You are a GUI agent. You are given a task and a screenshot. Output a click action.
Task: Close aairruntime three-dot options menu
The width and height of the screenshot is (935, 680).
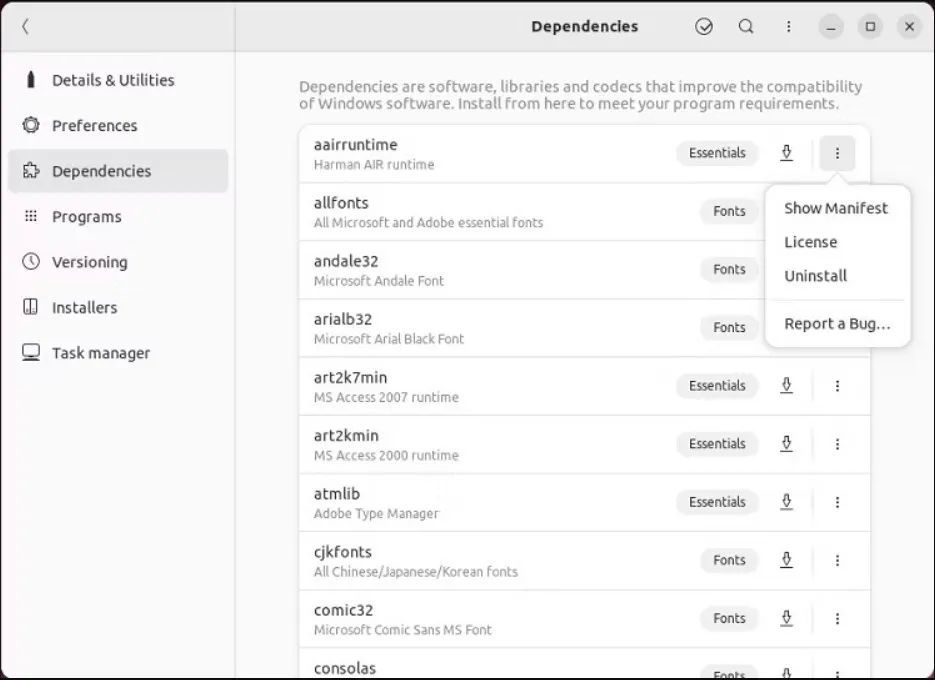(x=837, y=153)
